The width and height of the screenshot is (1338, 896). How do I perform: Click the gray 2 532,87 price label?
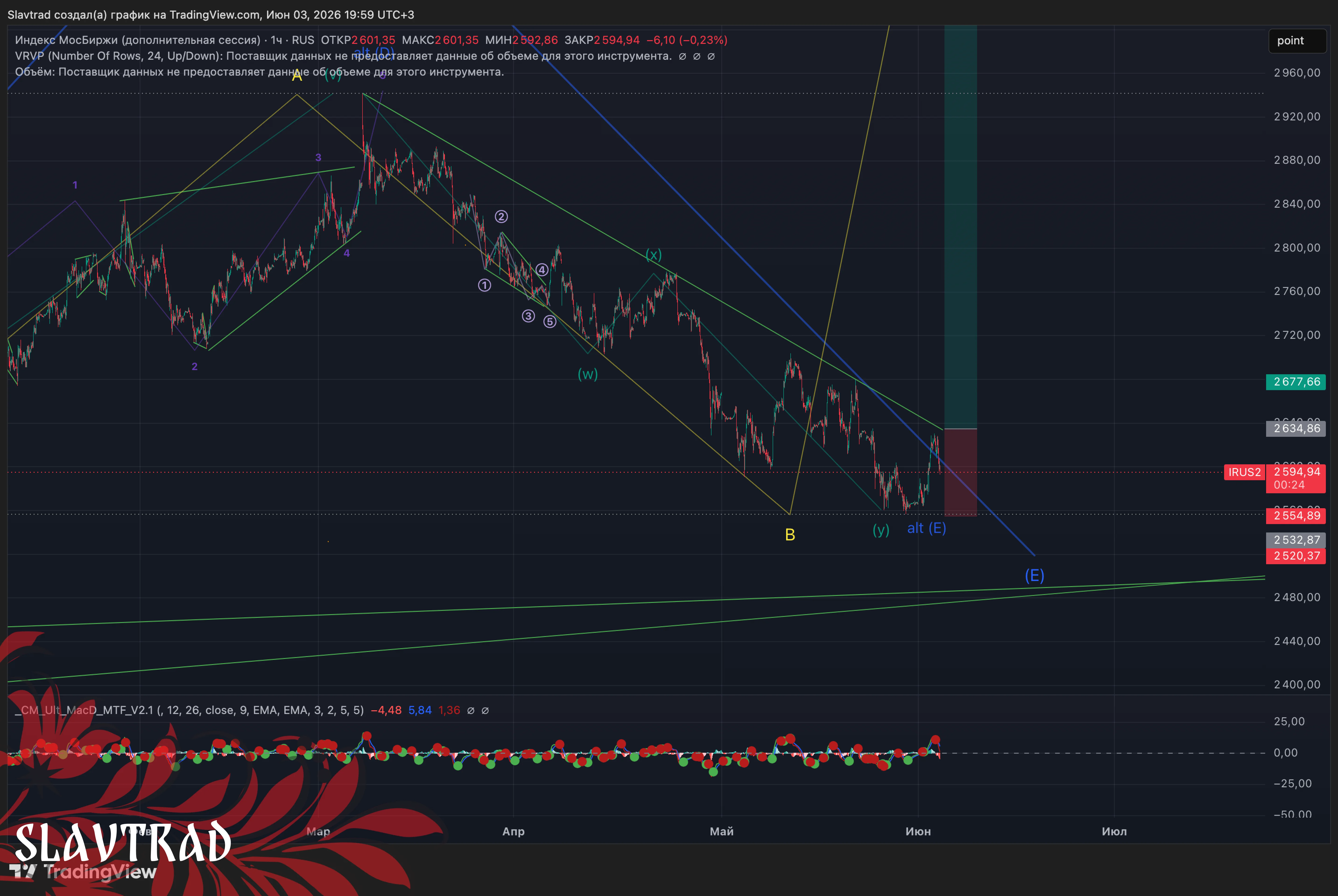1296,540
